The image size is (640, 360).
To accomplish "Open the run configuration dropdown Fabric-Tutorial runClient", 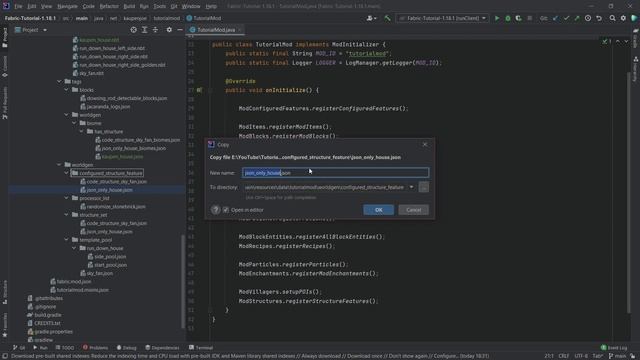I will [x=443, y=18].
